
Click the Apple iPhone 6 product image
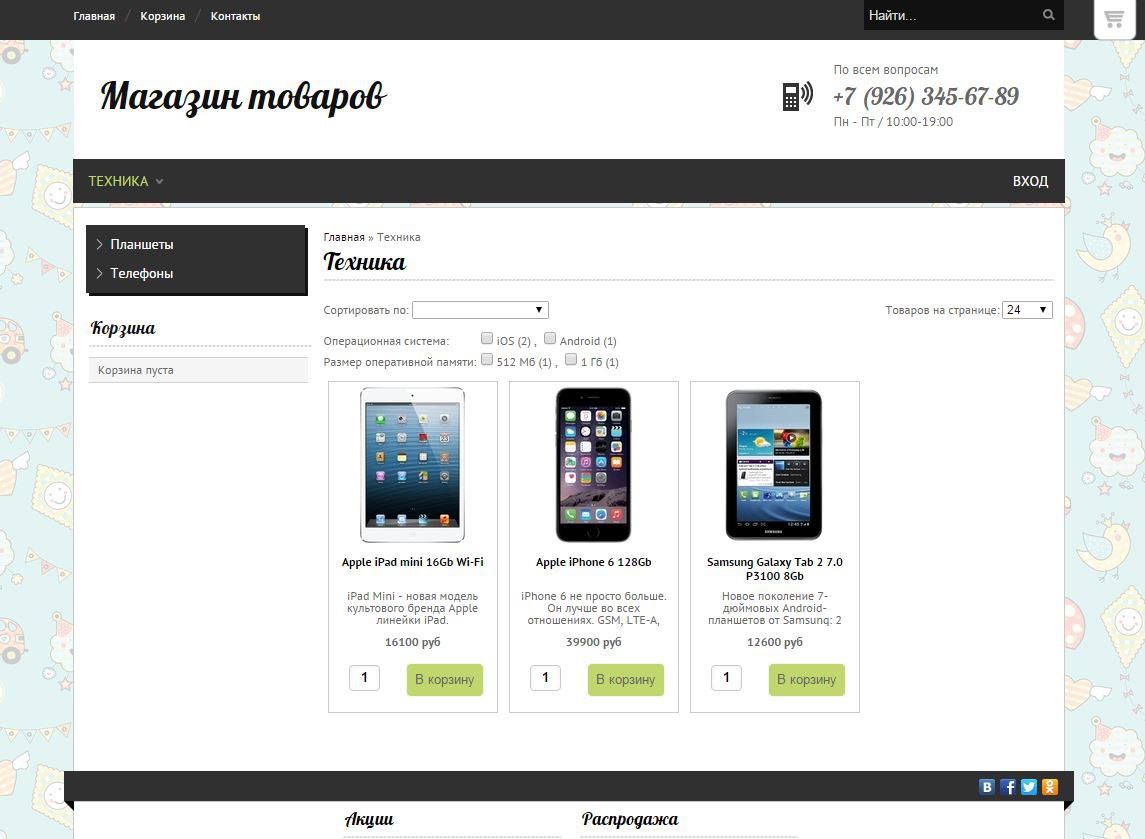point(594,465)
